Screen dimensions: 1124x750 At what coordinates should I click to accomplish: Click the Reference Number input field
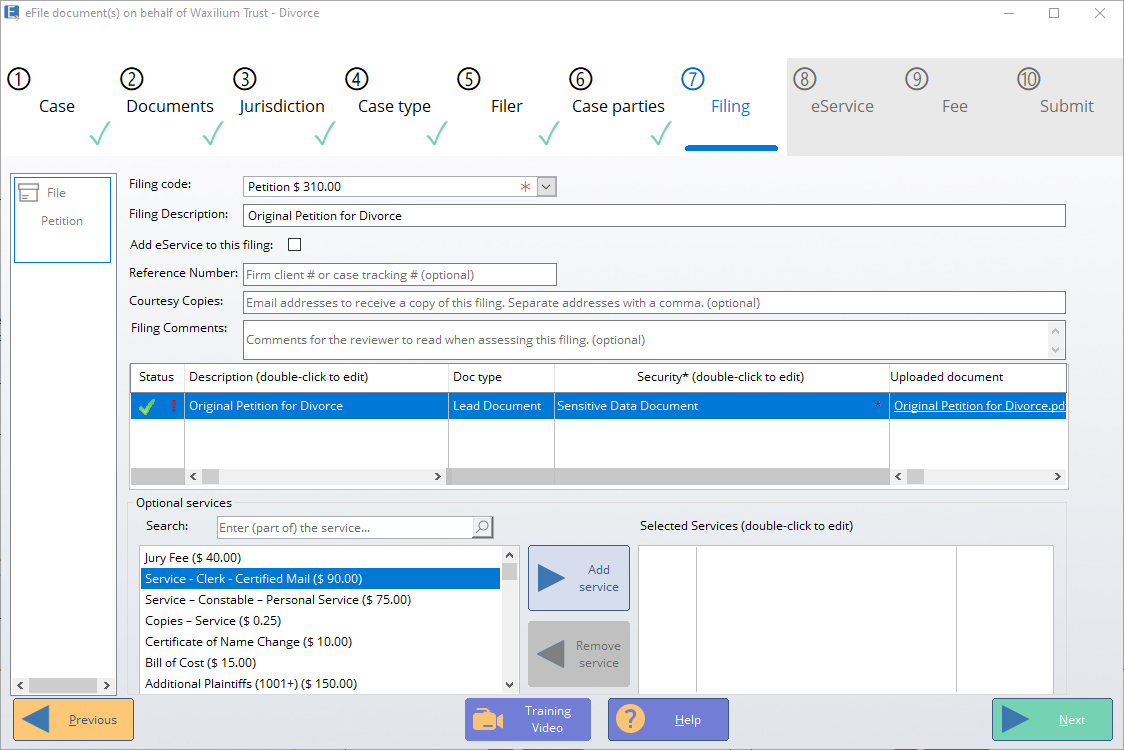399,275
